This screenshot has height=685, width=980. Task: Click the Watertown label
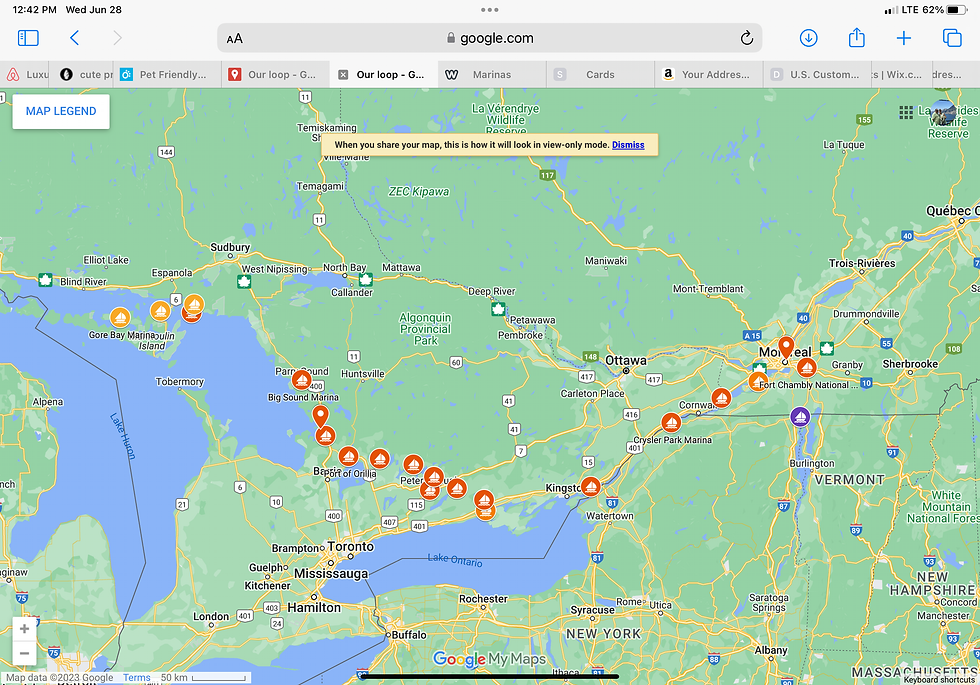coord(609,516)
